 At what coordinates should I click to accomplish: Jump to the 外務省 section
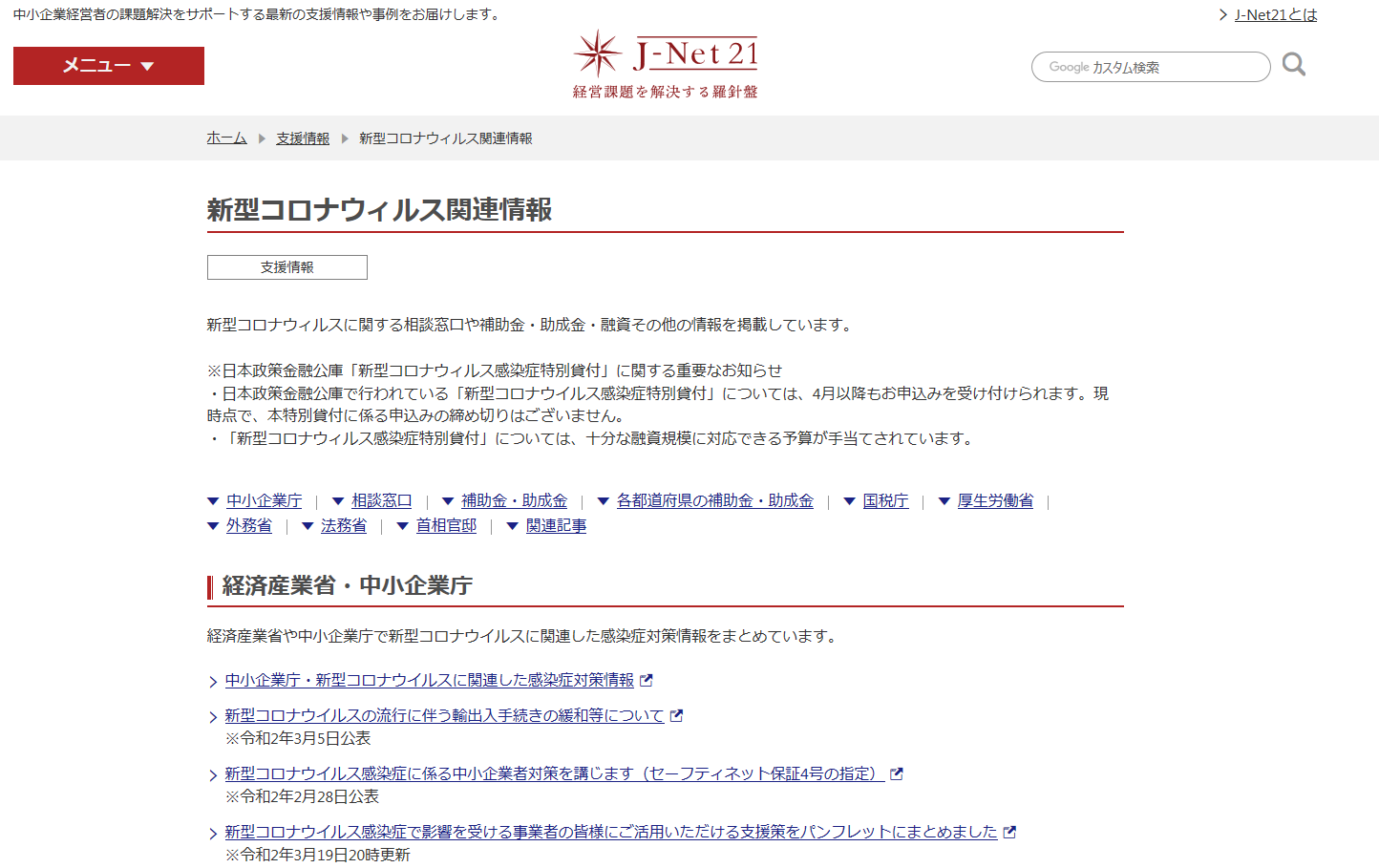click(248, 525)
